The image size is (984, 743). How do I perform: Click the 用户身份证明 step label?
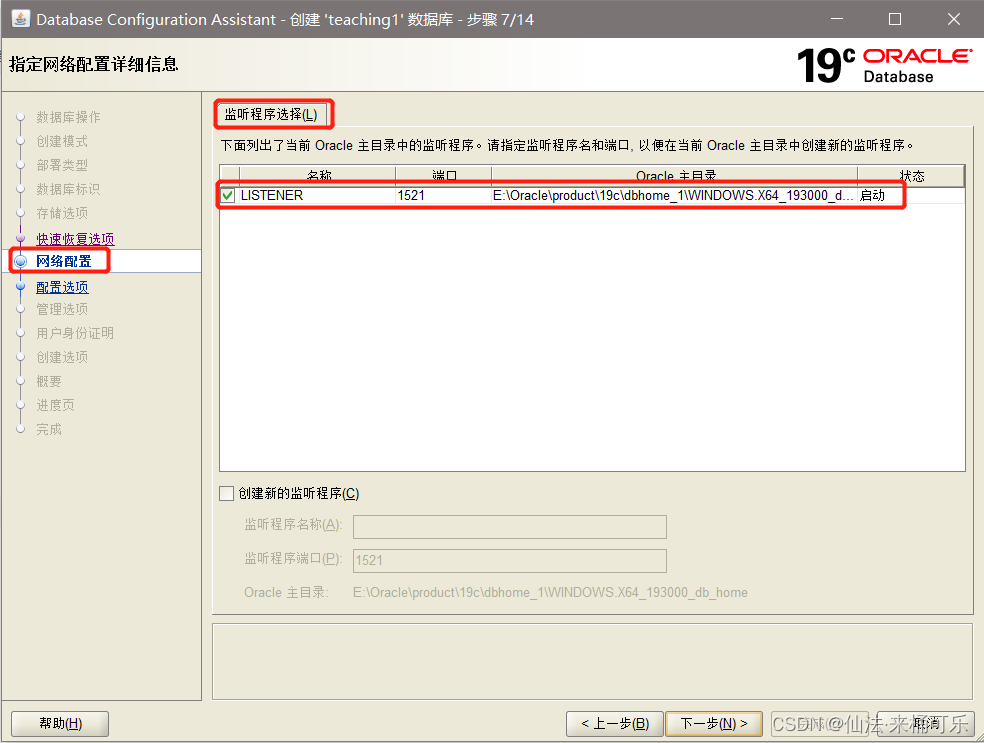click(x=75, y=333)
